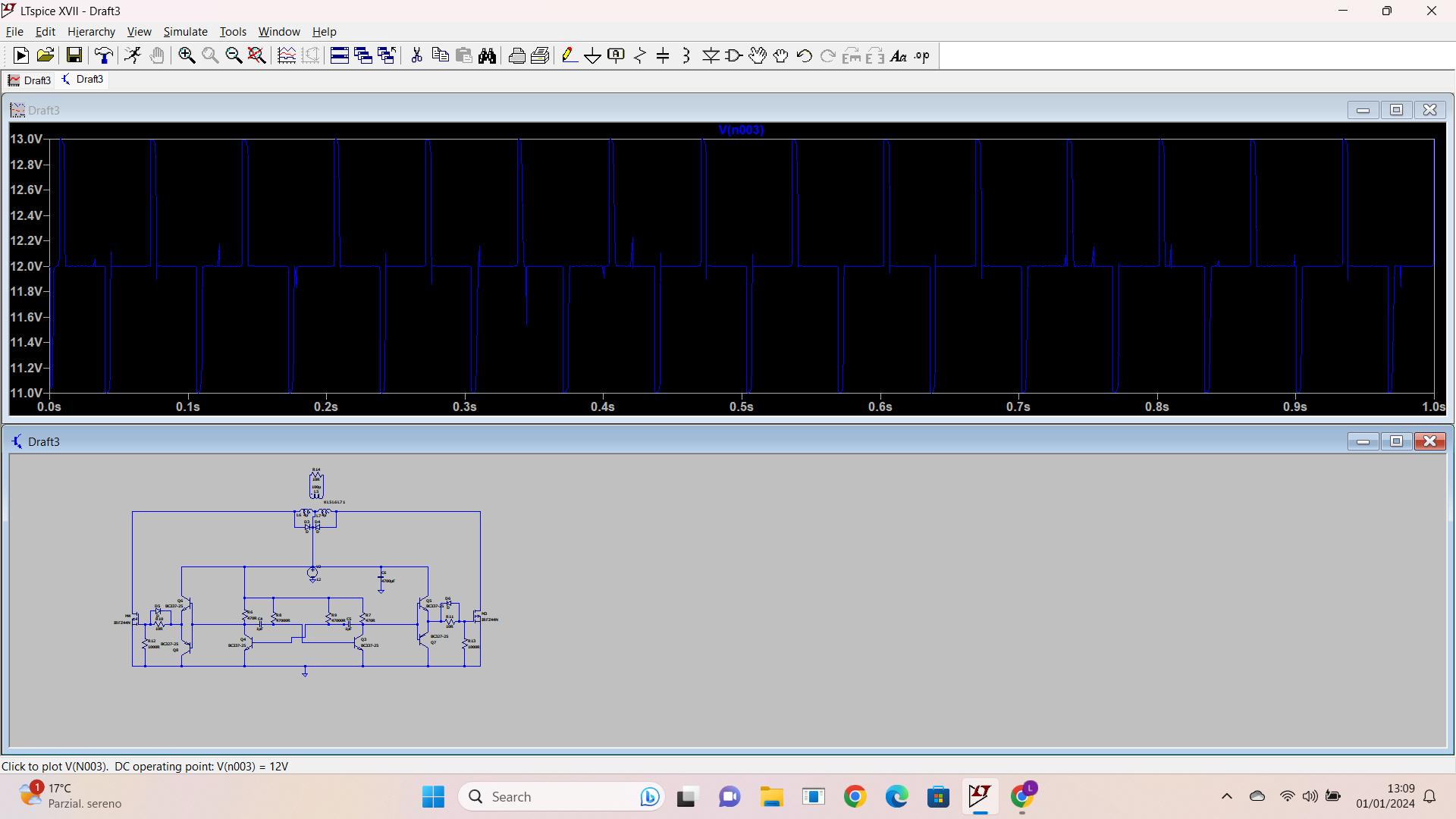This screenshot has width=1456, height=819.
Task: Select the Draw wire pencil tool
Action: [569, 55]
